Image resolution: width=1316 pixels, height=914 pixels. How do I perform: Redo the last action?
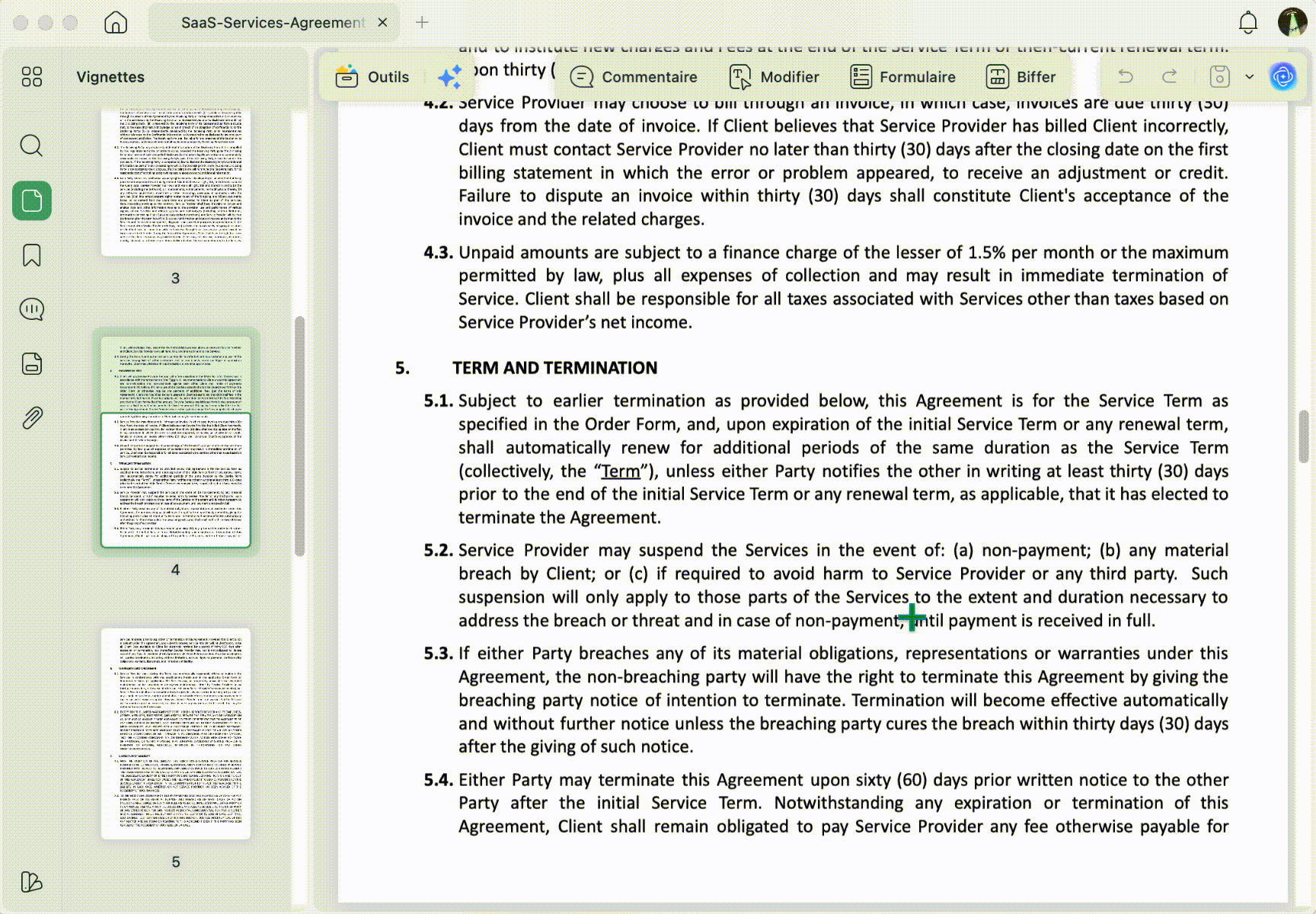coord(1170,76)
